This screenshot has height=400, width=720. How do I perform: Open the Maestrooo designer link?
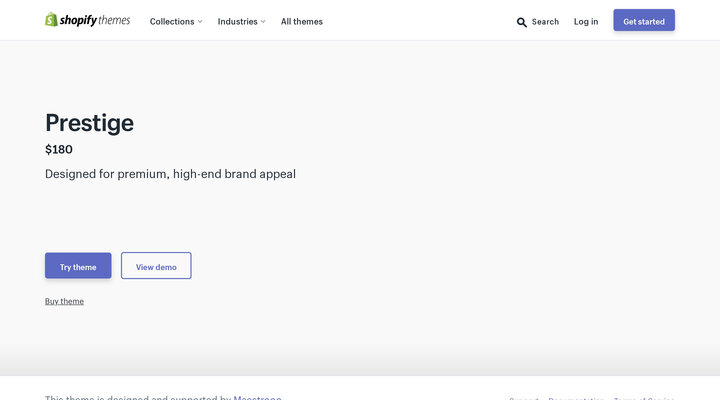pyautogui.click(x=257, y=397)
